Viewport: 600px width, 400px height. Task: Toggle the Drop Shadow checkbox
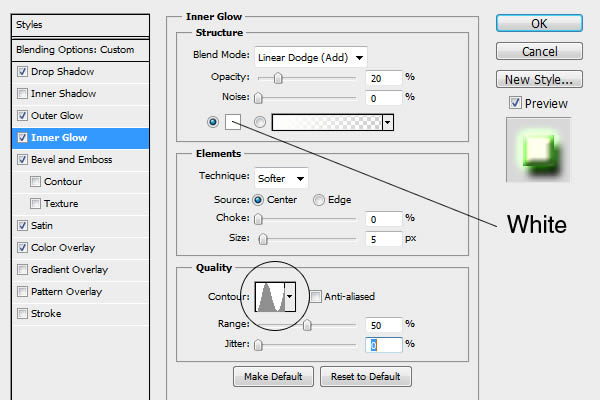pos(22,72)
